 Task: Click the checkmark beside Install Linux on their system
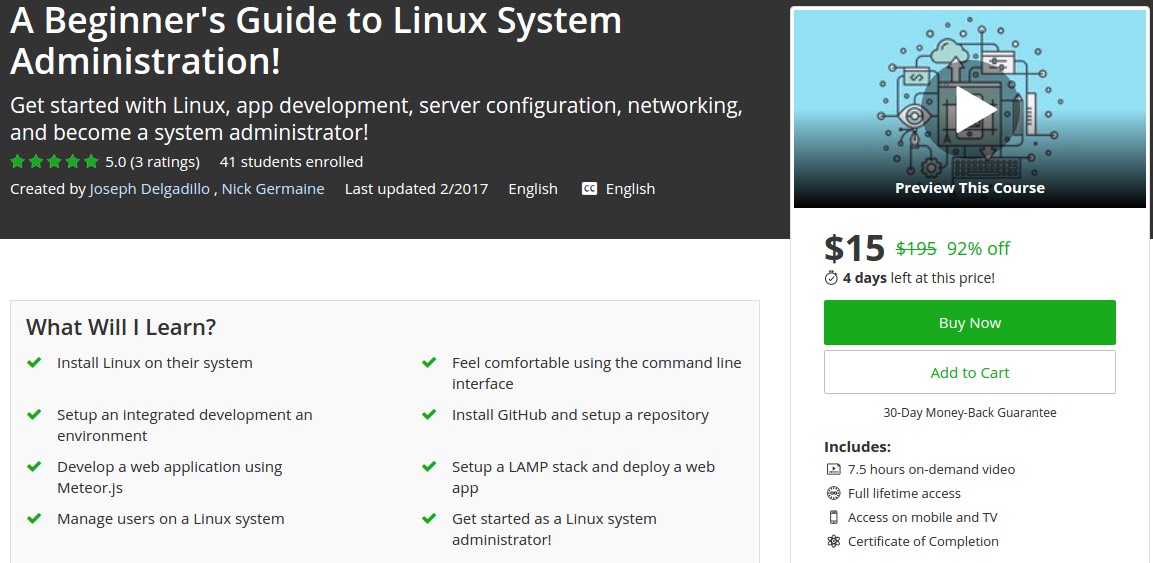[x=34, y=362]
